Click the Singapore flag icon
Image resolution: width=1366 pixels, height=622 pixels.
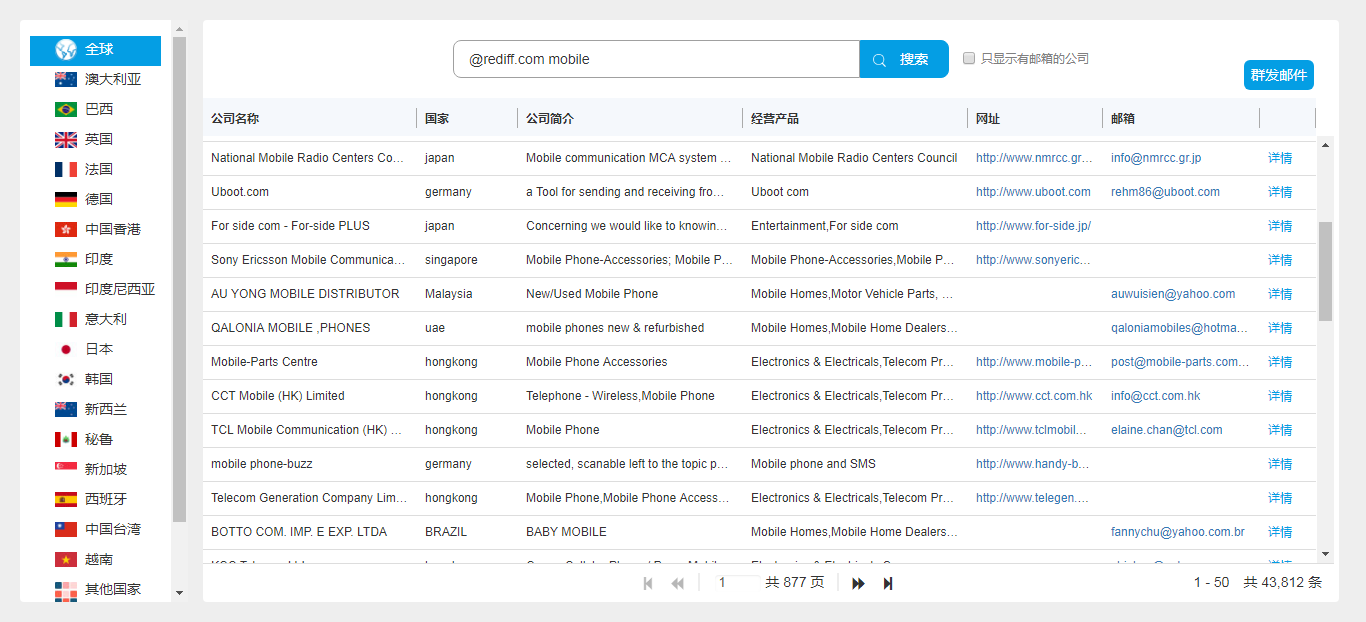pyautogui.click(x=66, y=469)
